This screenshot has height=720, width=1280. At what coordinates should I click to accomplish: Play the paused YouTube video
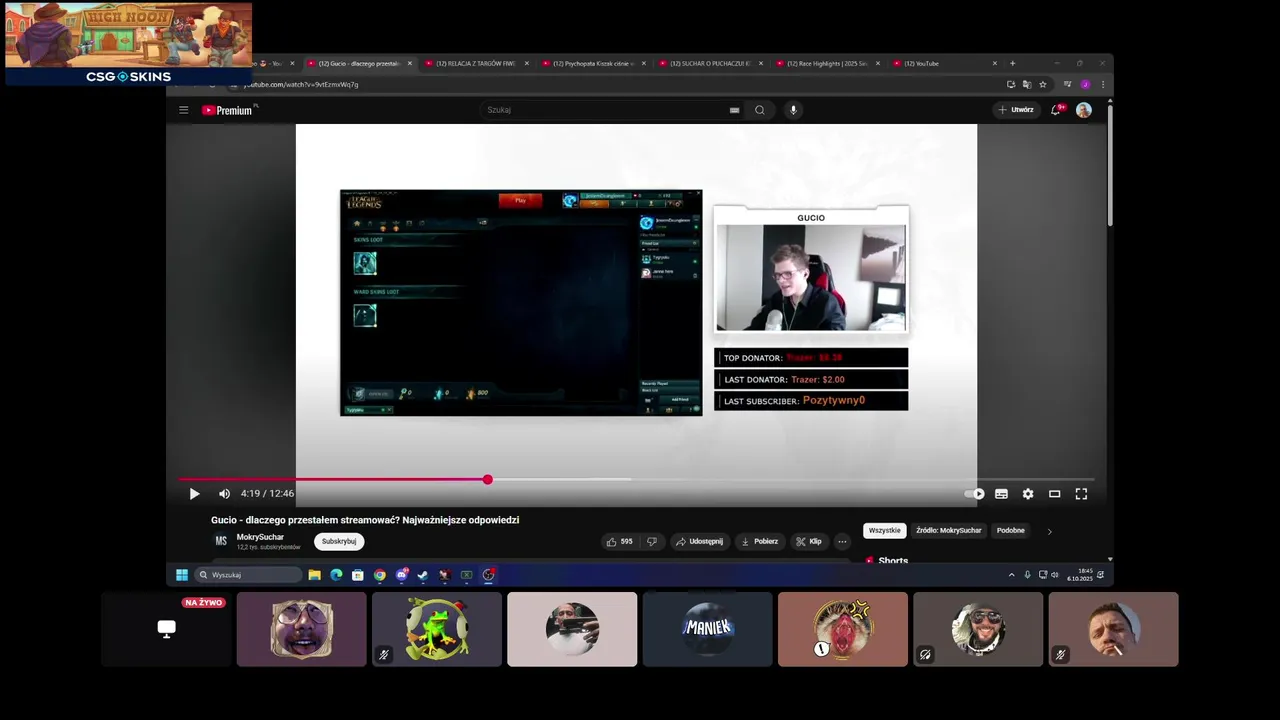[194, 494]
